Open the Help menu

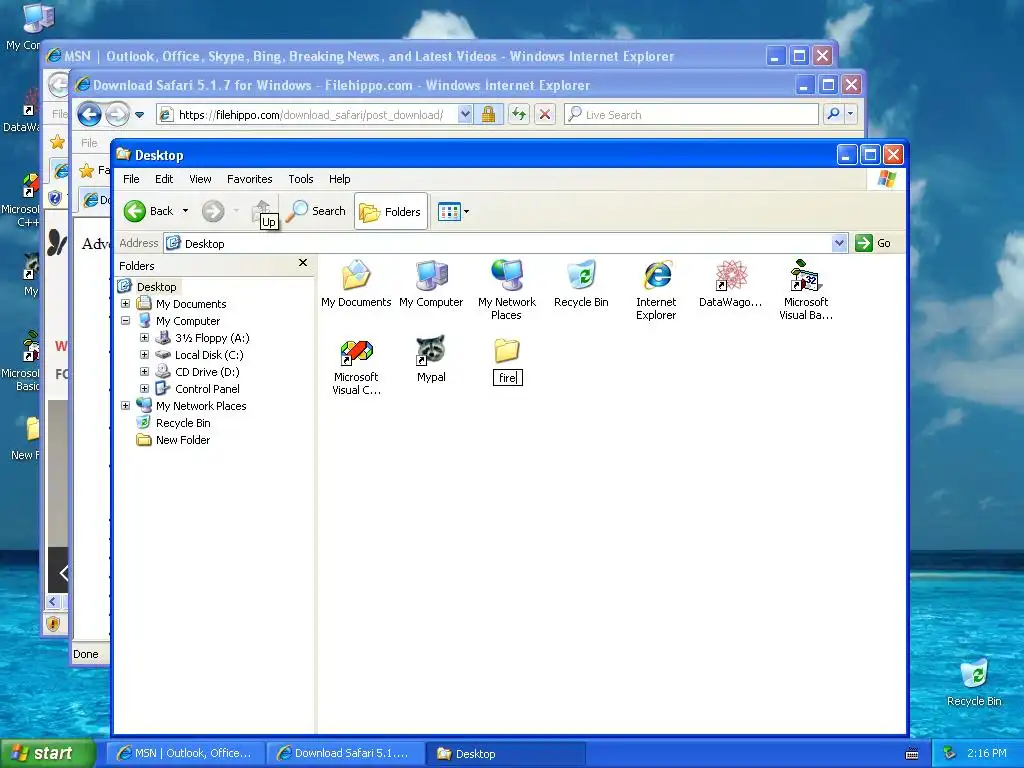click(340, 179)
